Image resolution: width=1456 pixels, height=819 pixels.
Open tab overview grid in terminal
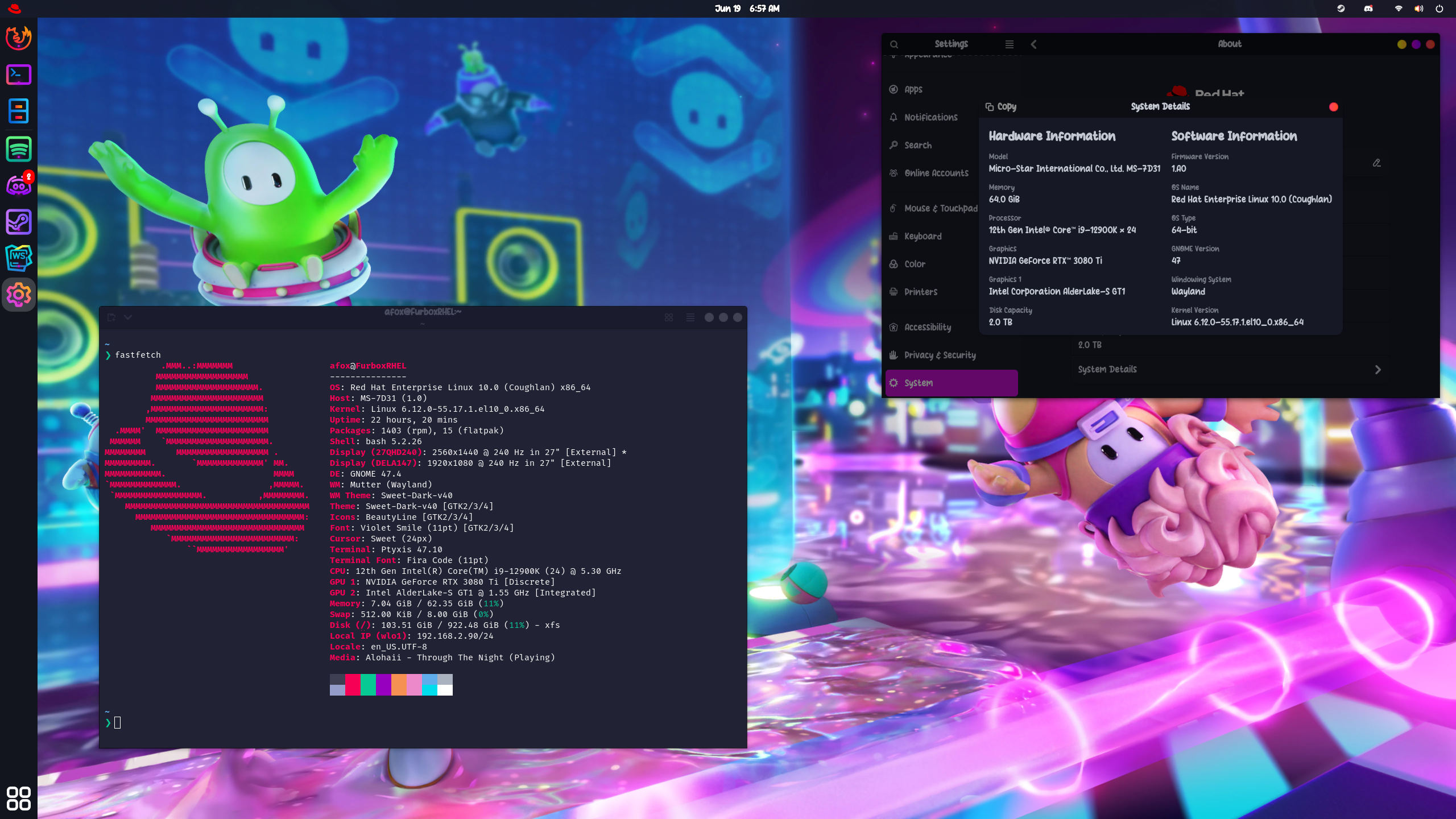(x=669, y=317)
